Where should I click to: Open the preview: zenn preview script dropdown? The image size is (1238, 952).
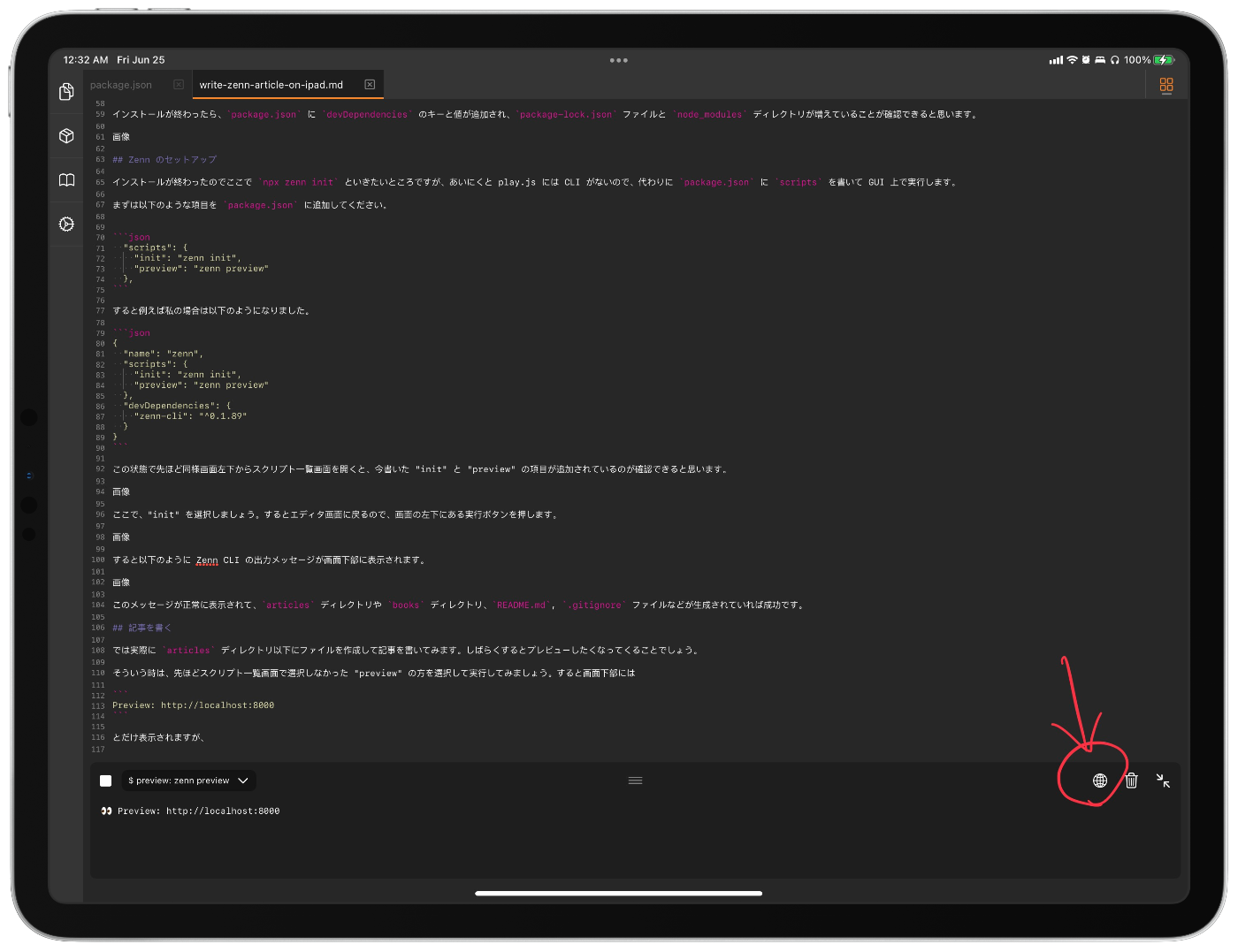(188, 781)
